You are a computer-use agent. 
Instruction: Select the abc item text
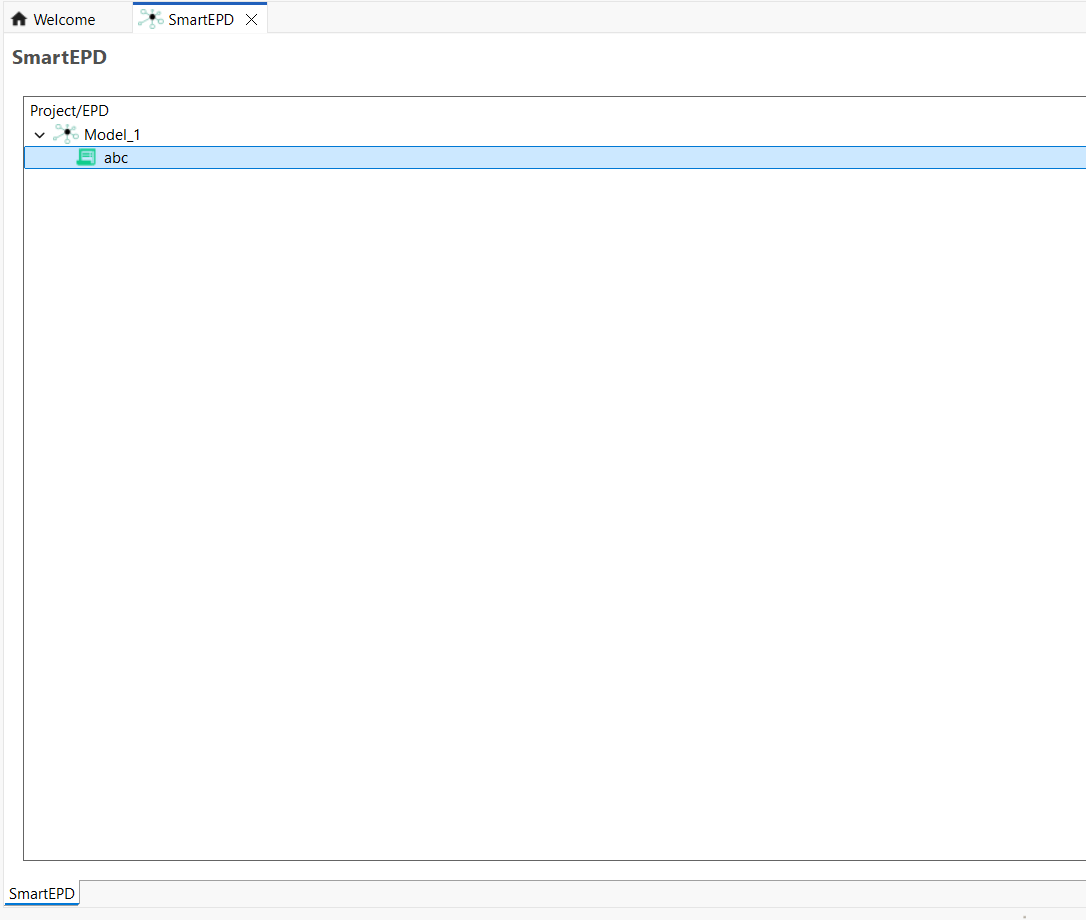[116, 158]
